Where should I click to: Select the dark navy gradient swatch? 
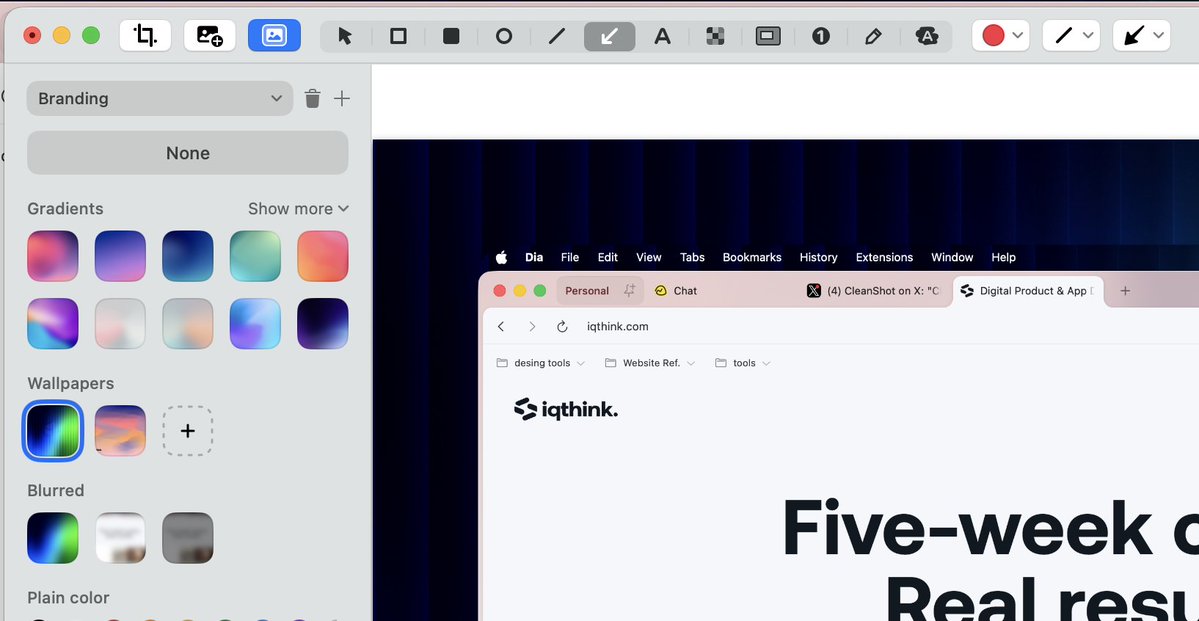[x=187, y=256]
